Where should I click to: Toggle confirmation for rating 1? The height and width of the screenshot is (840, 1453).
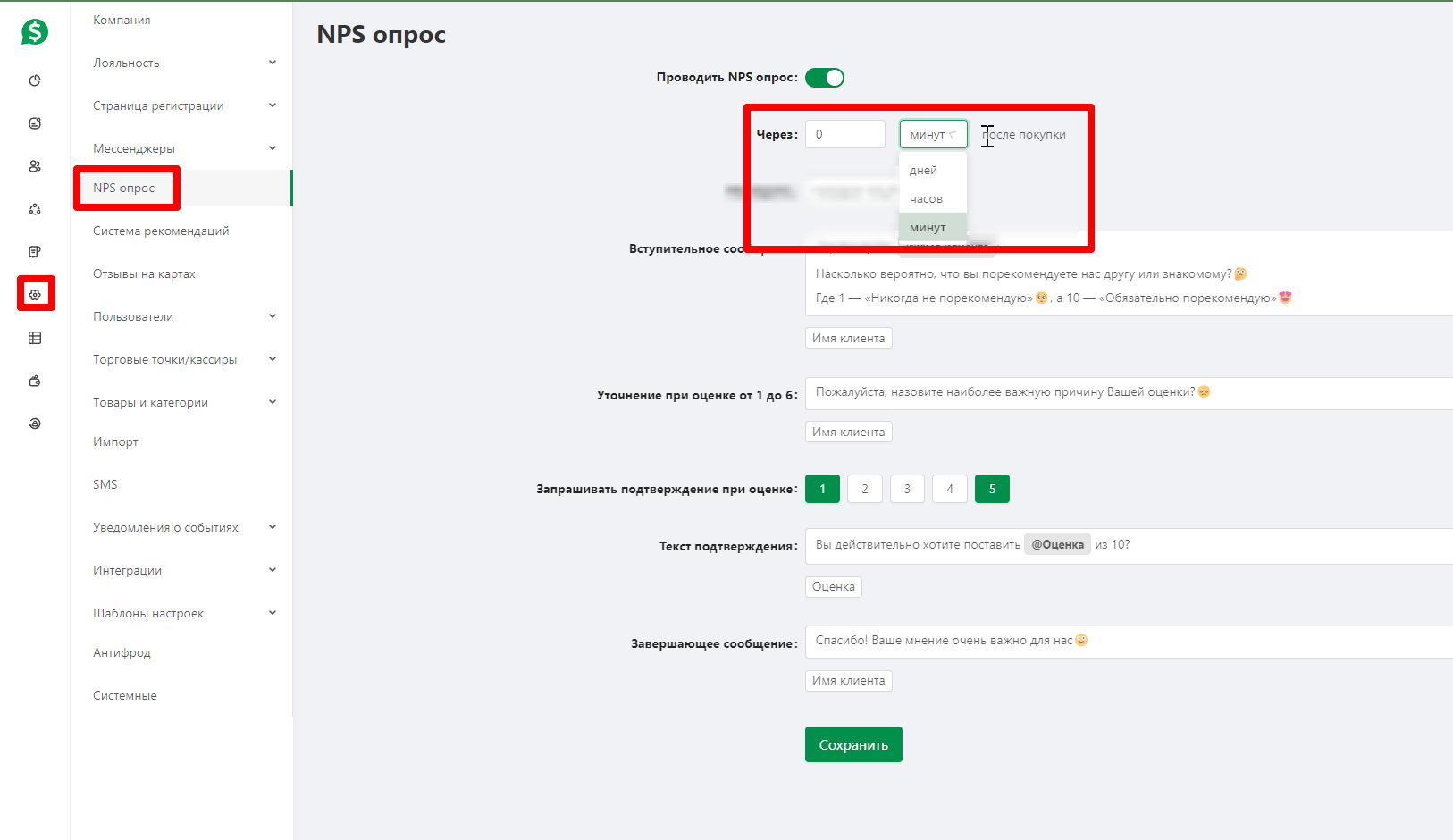(822, 489)
